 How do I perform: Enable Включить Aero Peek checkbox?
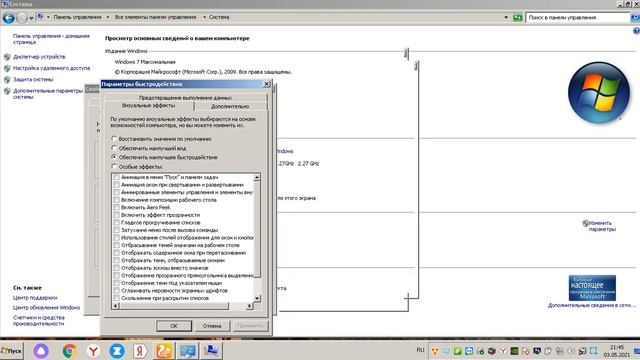pyautogui.click(x=116, y=207)
